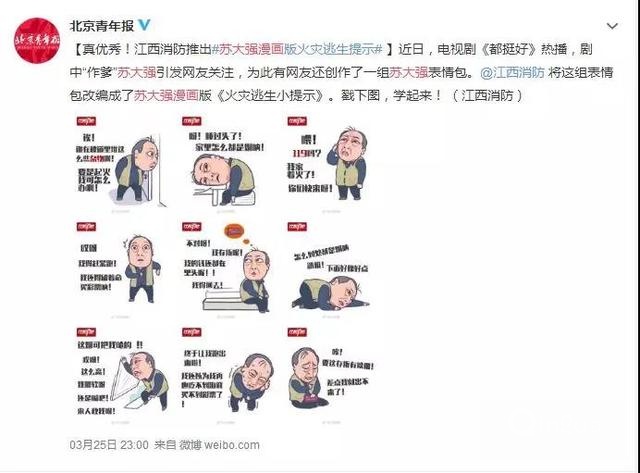Open the #苏大强漫画版火灾逃生提示# hashtag
This screenshot has width=640, height=473.
[x=297, y=49]
